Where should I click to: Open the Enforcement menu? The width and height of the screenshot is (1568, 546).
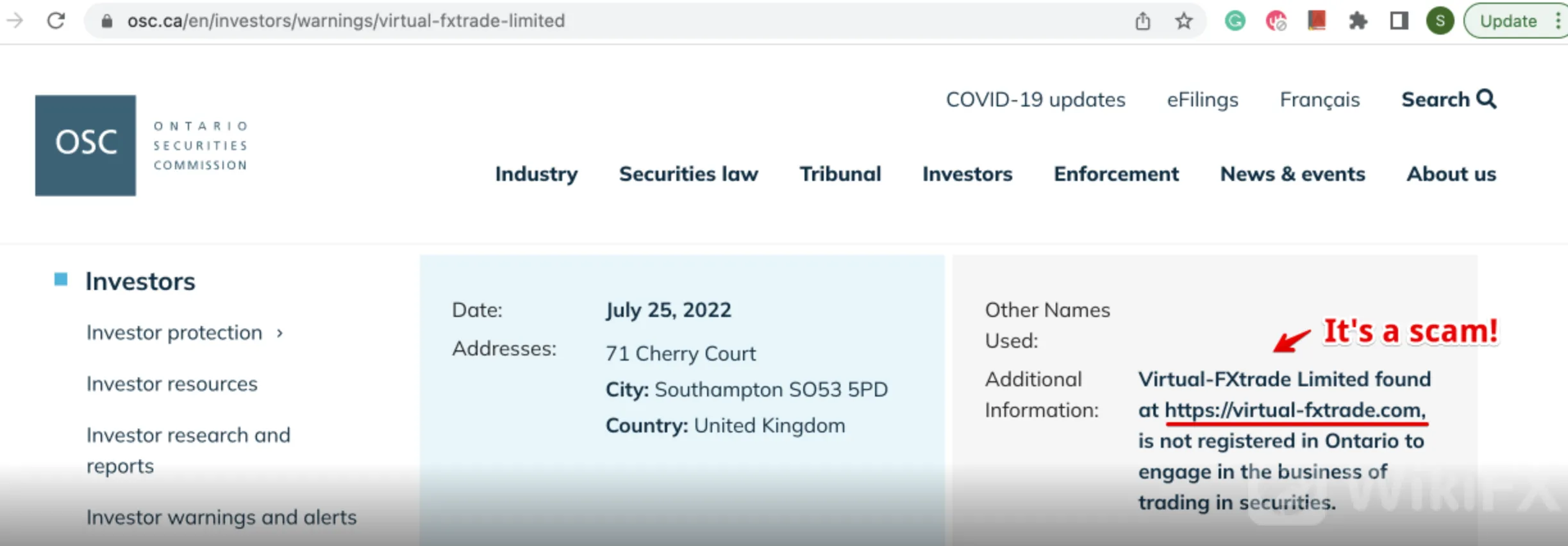[1116, 174]
